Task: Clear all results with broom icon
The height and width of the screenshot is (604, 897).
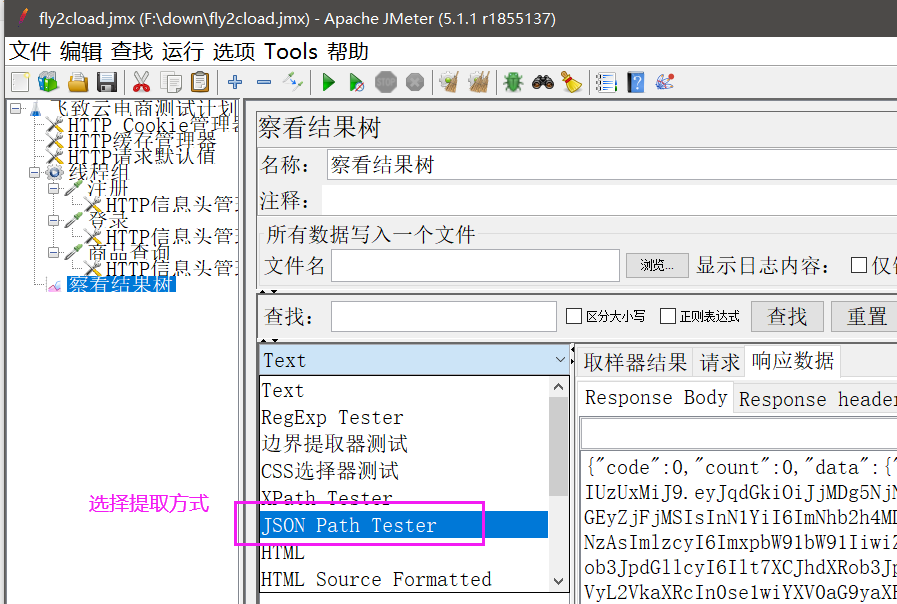Action: point(571,82)
